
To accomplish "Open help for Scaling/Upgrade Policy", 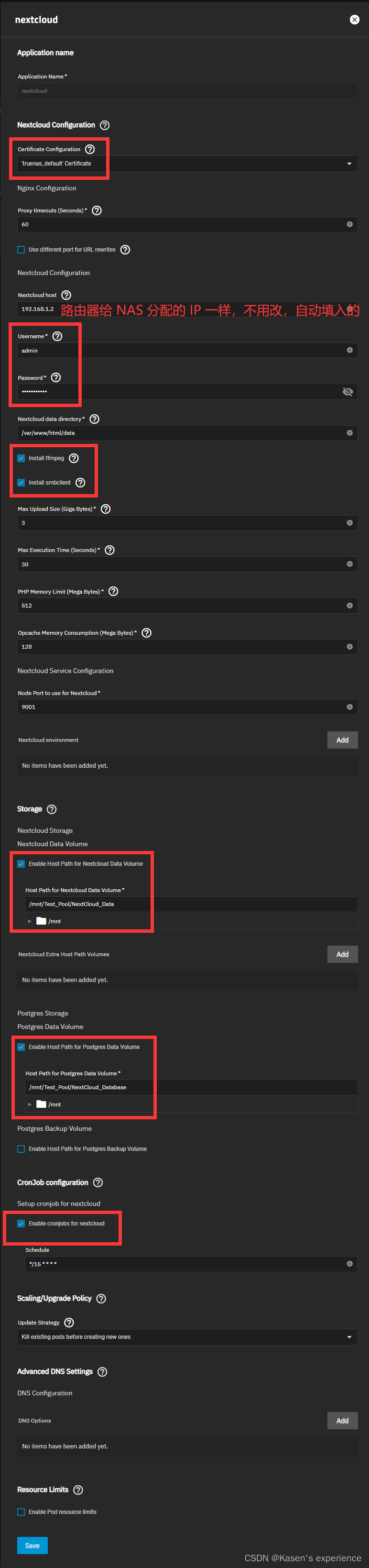I will pos(101,1299).
